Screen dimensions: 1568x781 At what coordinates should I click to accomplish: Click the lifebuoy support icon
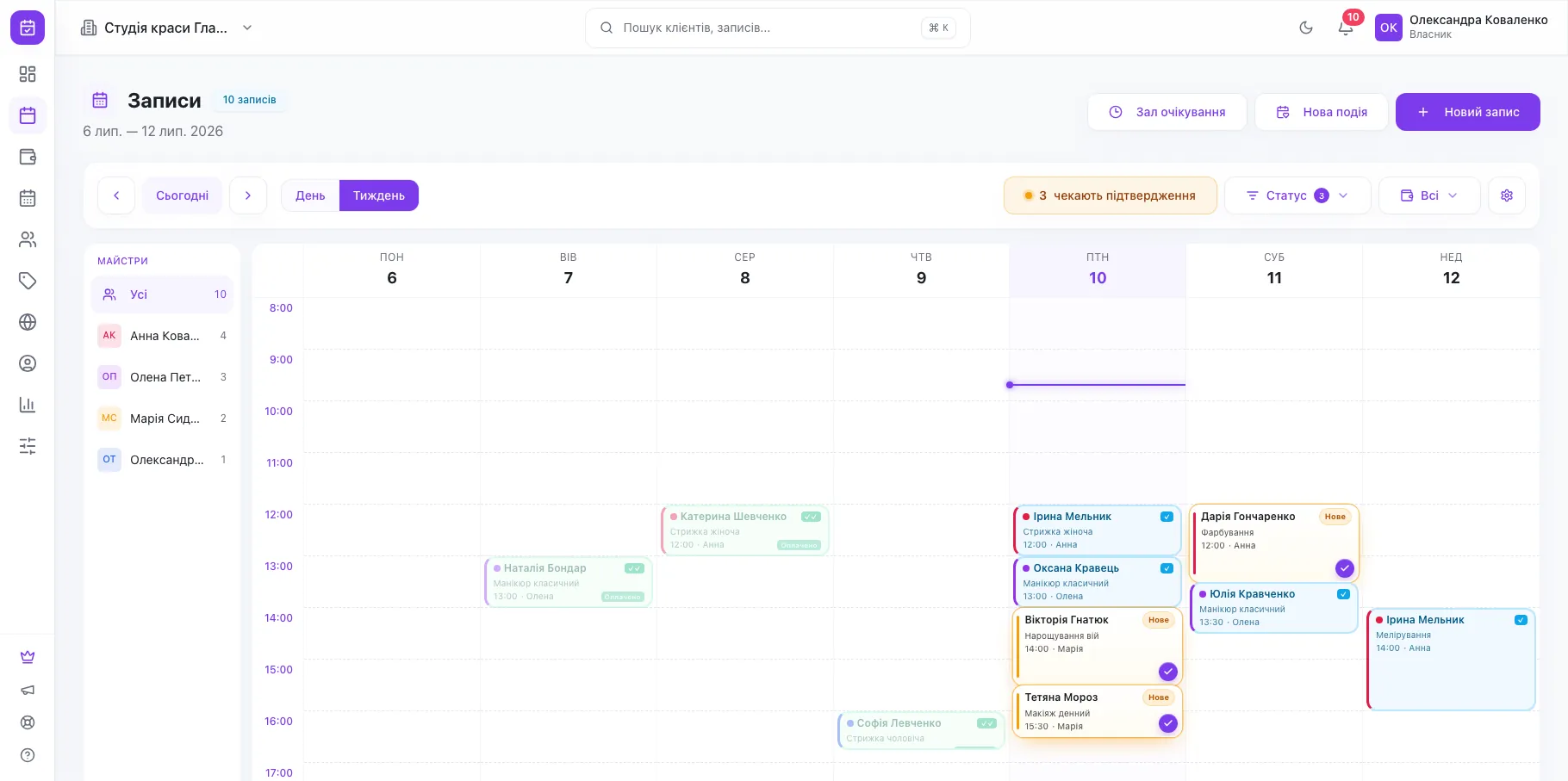[x=28, y=722]
